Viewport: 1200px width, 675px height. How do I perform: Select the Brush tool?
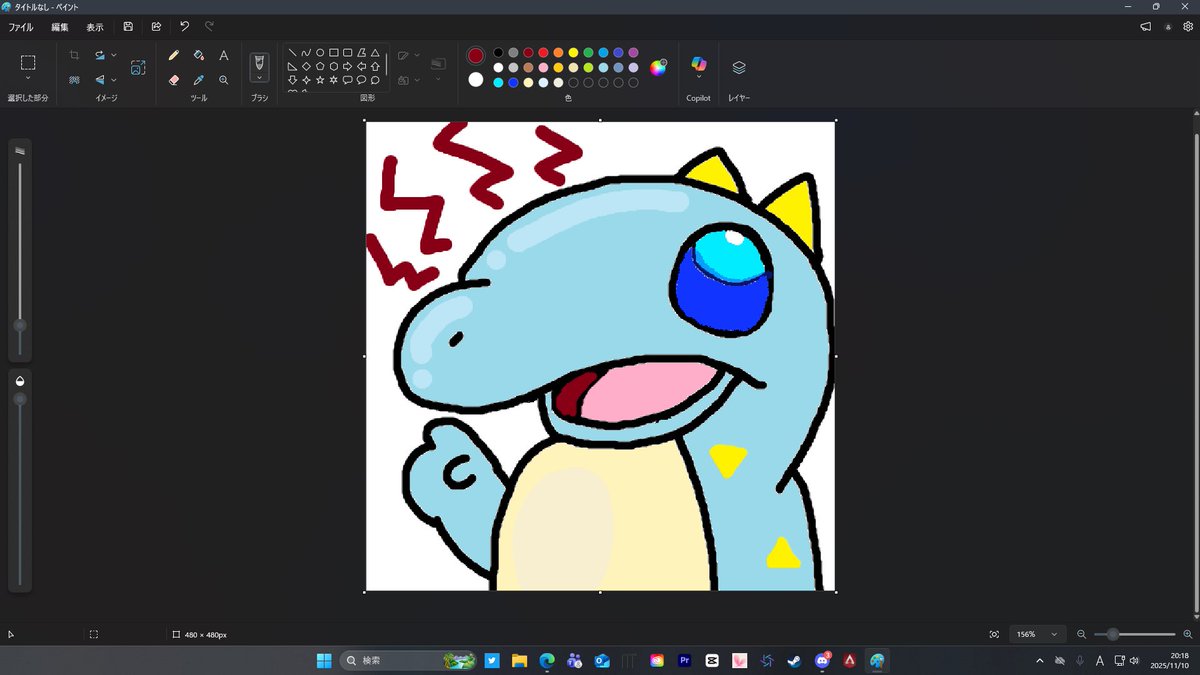[x=260, y=61]
